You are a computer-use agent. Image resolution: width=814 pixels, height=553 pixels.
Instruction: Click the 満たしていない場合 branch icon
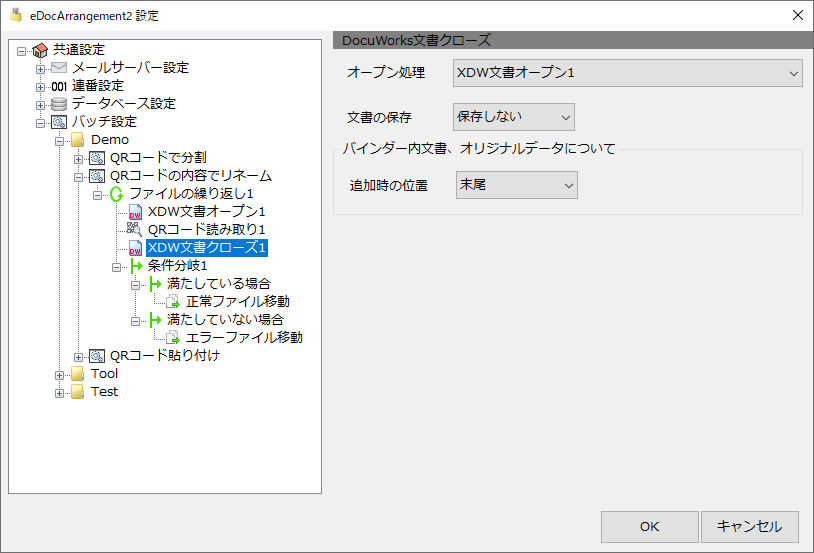tap(155, 320)
